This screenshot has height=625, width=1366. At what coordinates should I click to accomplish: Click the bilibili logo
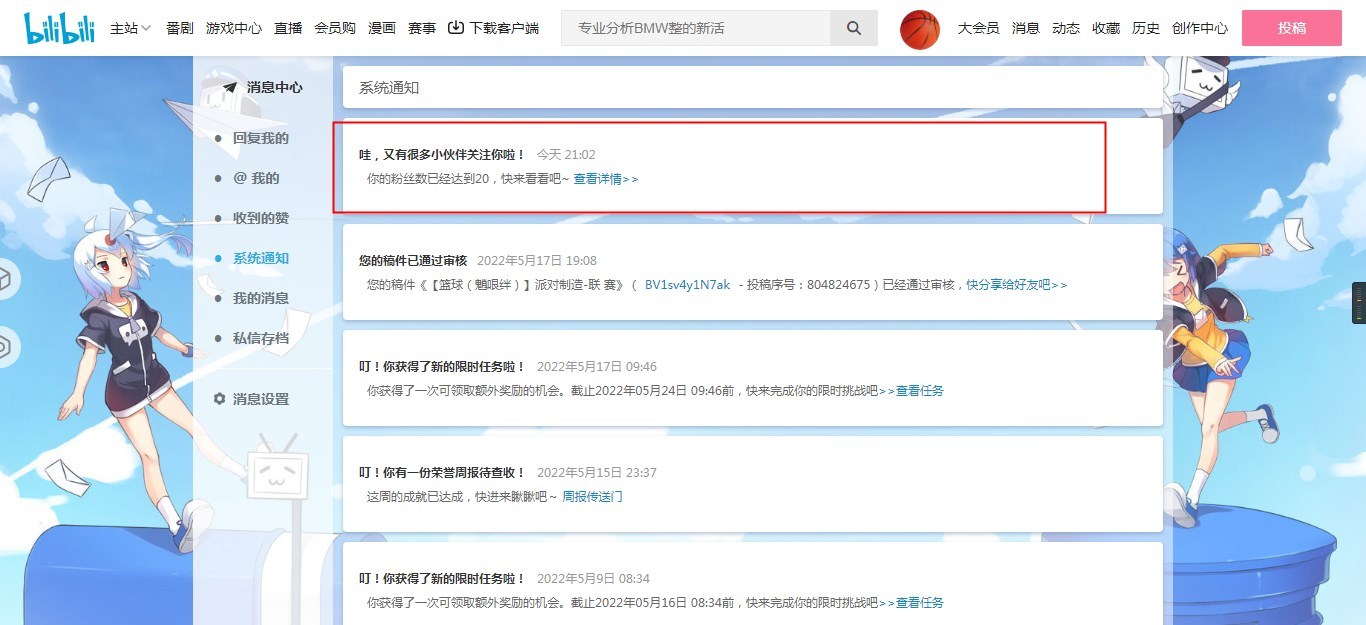(x=59, y=28)
